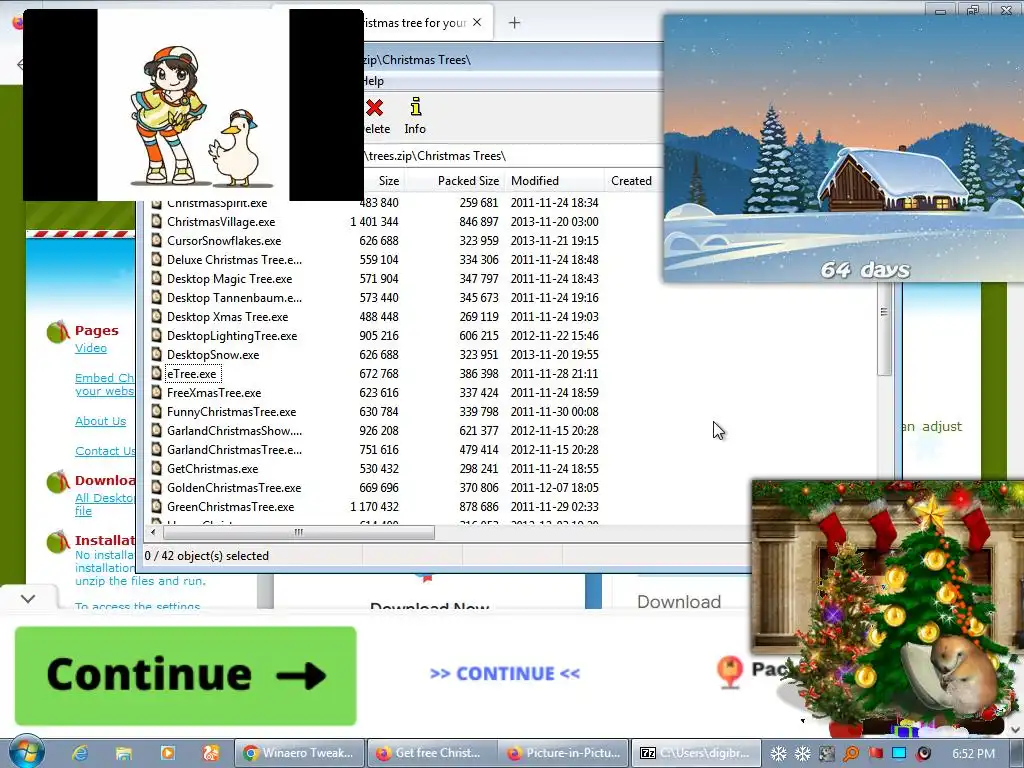Click the blue >> CONTINUE << link

tap(505, 673)
